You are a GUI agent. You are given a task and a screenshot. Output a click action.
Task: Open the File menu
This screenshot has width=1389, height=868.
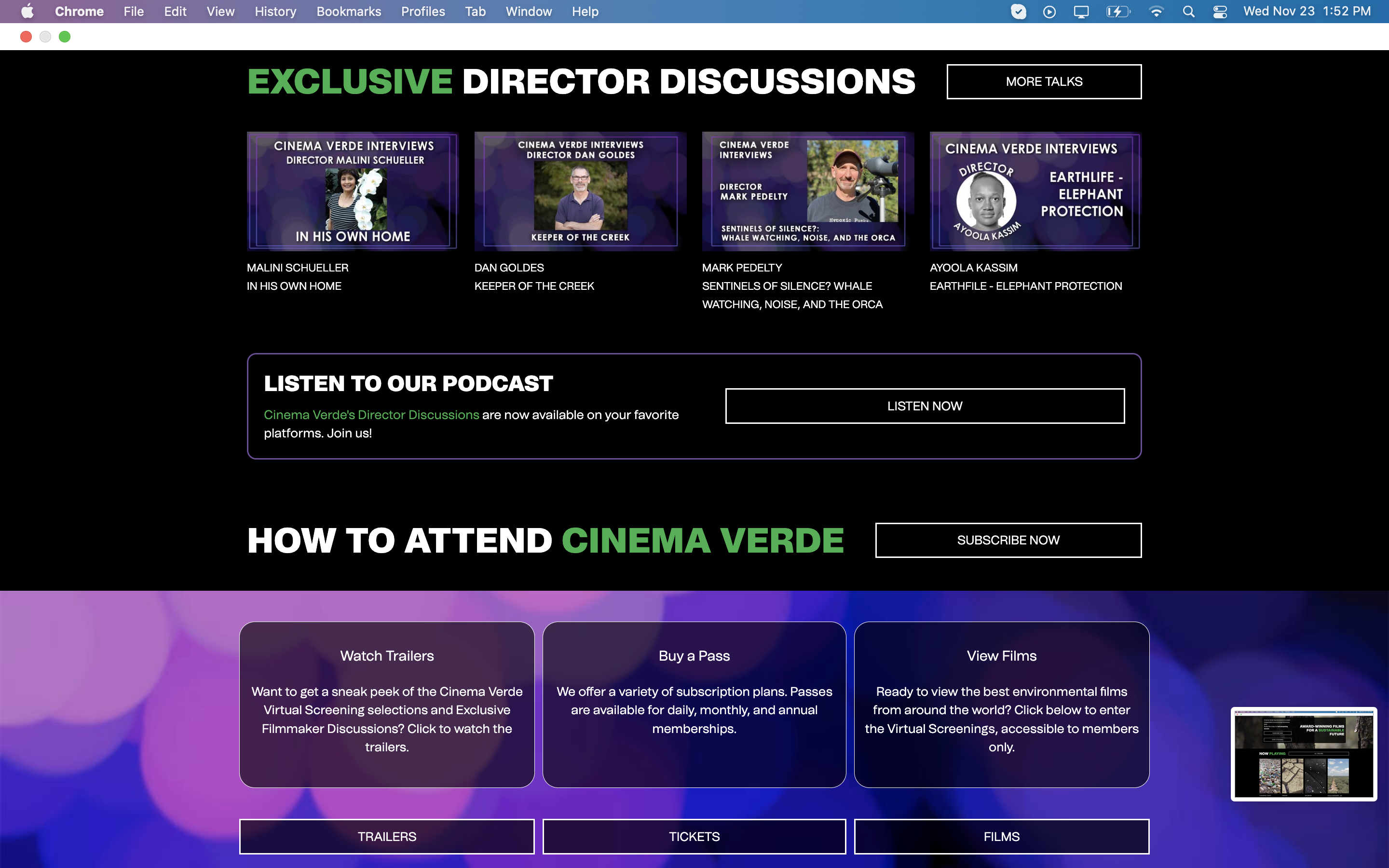tap(134, 12)
